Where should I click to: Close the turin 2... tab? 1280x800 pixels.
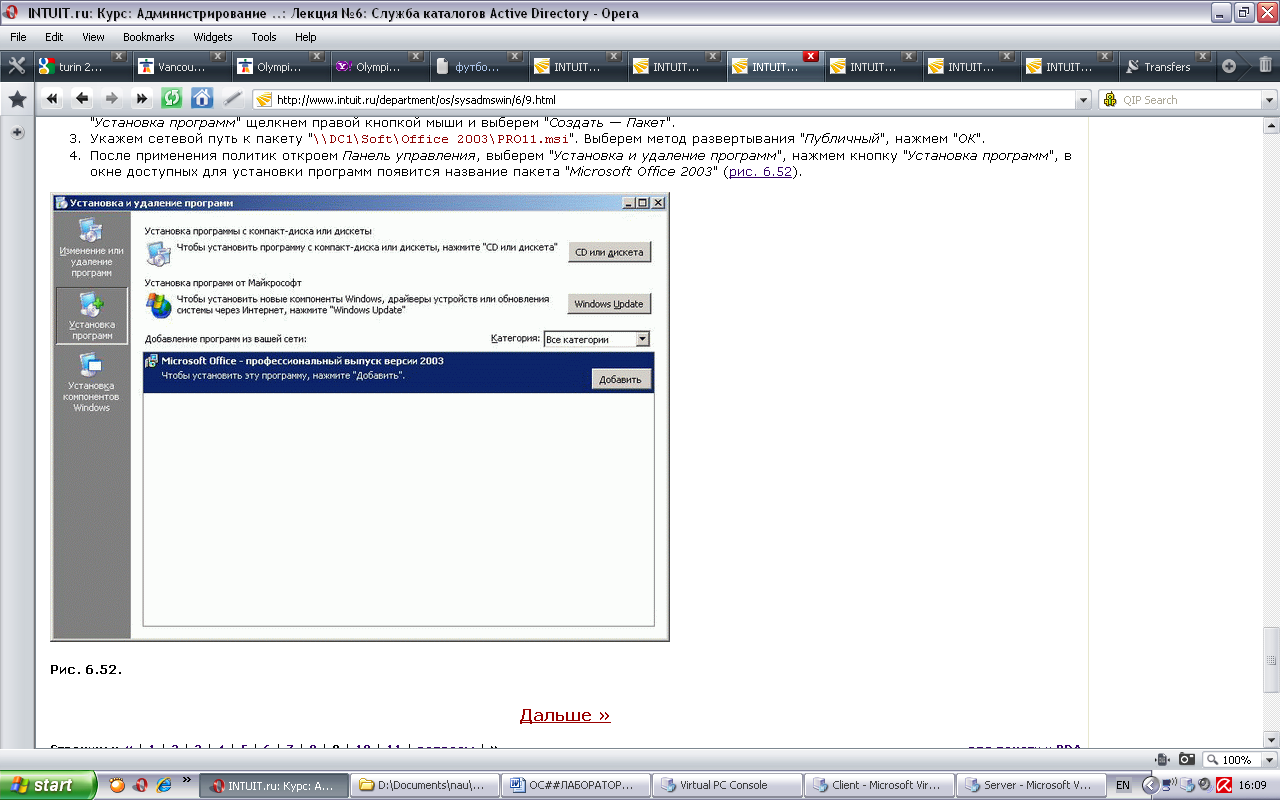click(118, 56)
